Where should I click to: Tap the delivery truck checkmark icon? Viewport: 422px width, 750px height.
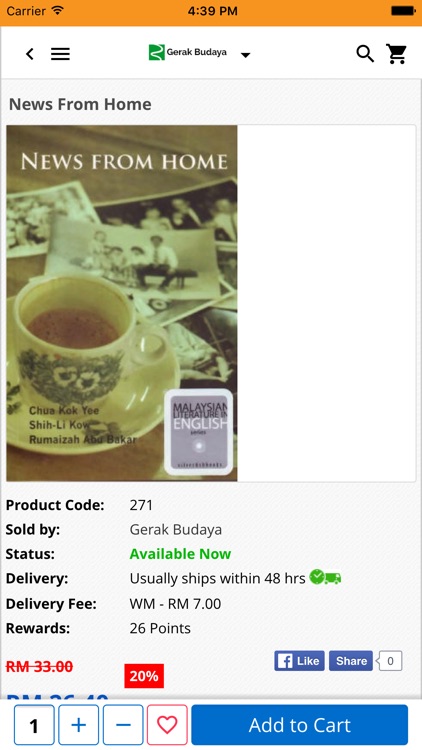coord(325,577)
